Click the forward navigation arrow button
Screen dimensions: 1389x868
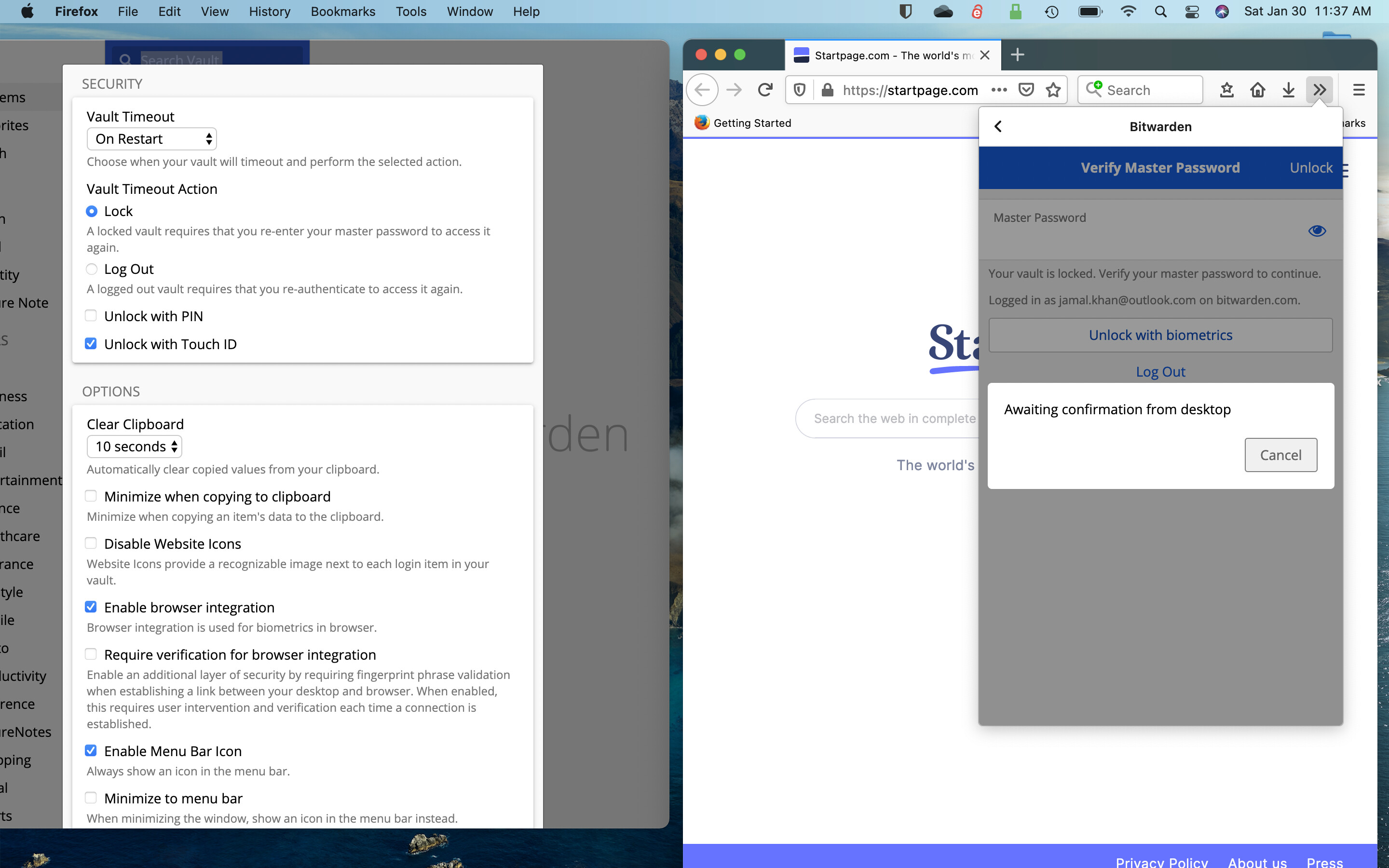[733, 90]
